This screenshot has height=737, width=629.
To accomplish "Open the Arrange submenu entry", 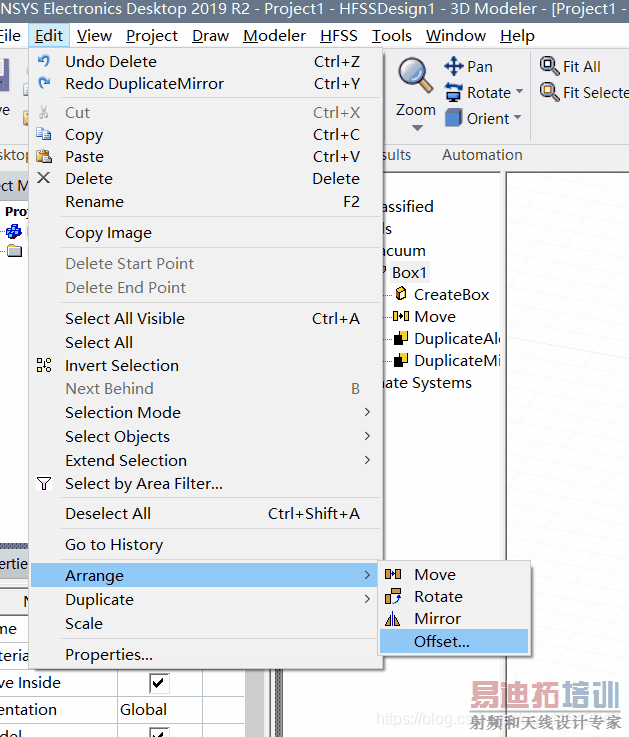I will click(x=204, y=575).
